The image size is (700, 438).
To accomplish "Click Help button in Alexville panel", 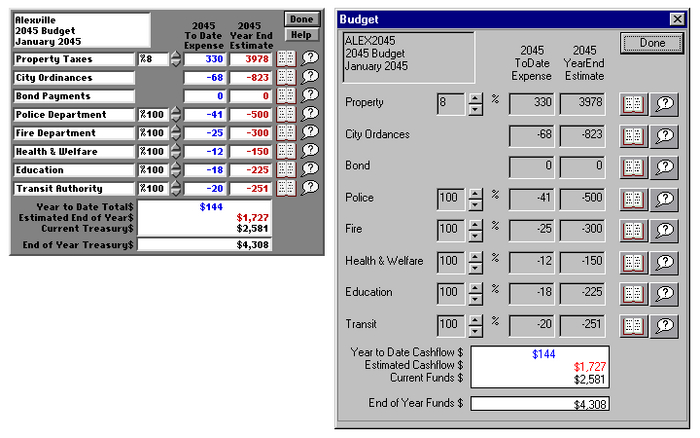I will 301,35.
